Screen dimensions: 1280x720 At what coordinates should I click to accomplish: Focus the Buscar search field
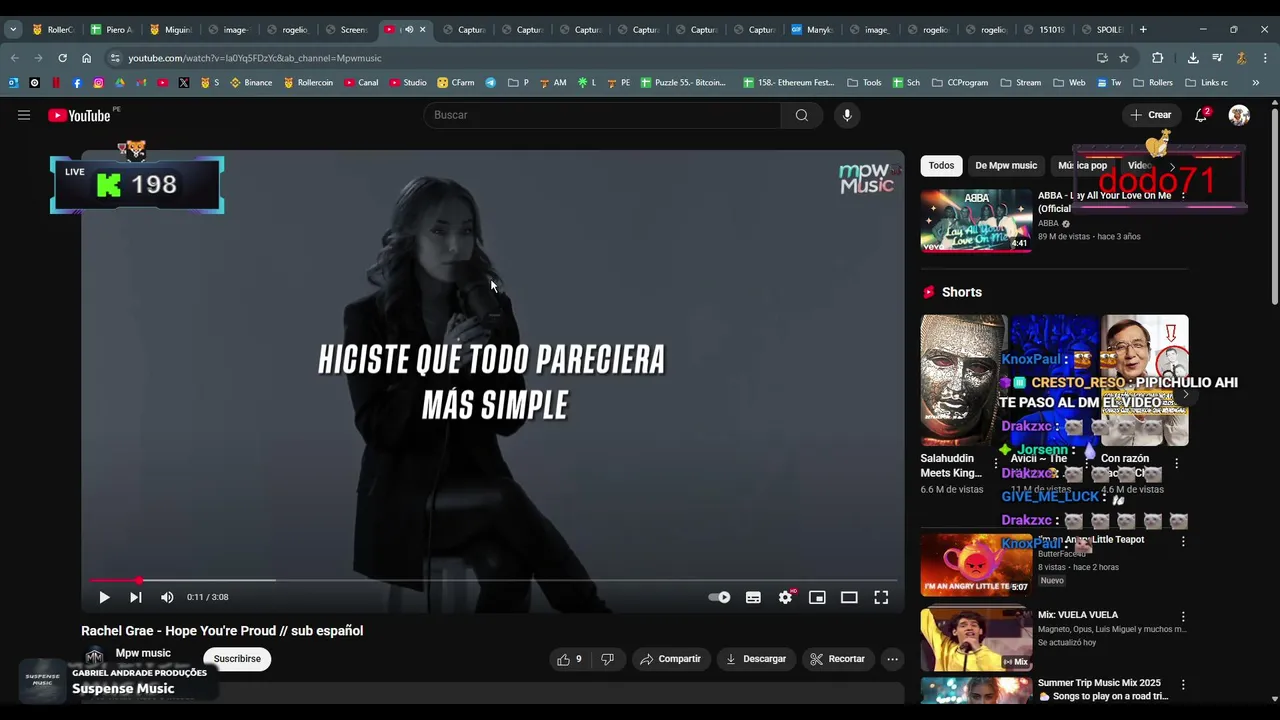pyautogui.click(x=604, y=115)
